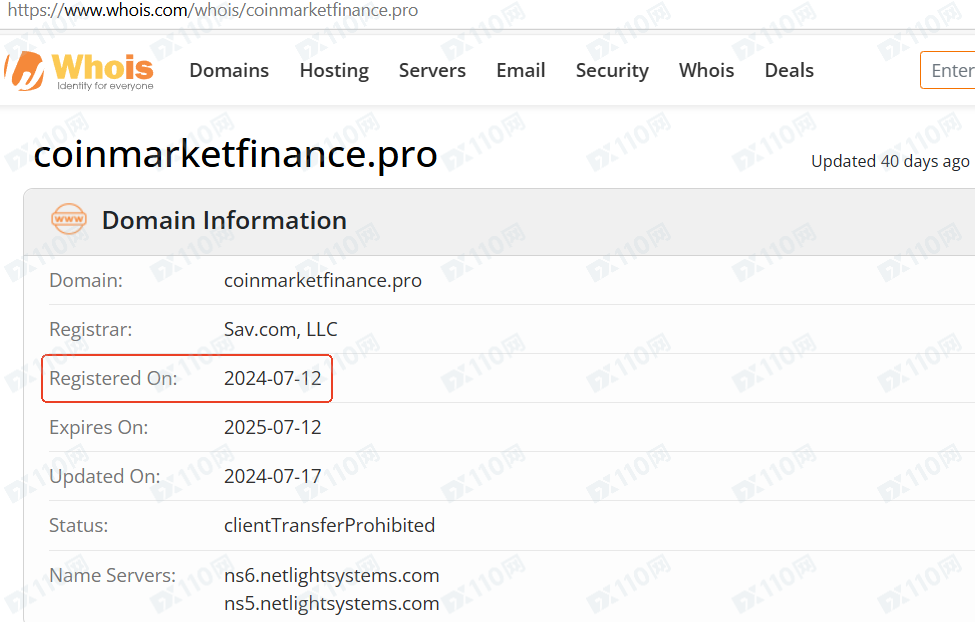Image resolution: width=975 pixels, height=622 pixels.
Task: Open the Hosting menu
Action: (334, 70)
